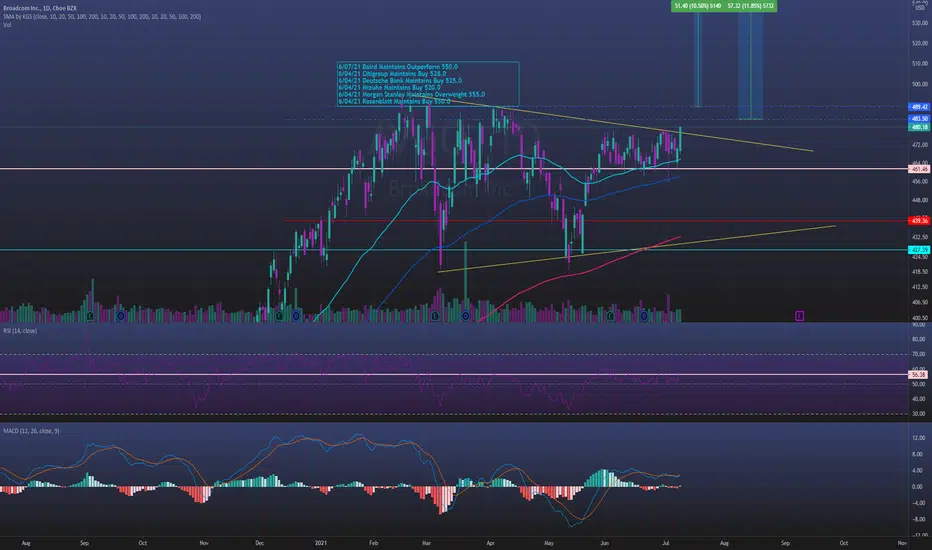Click the dividend marker in late September 2020

[x=121, y=316]
